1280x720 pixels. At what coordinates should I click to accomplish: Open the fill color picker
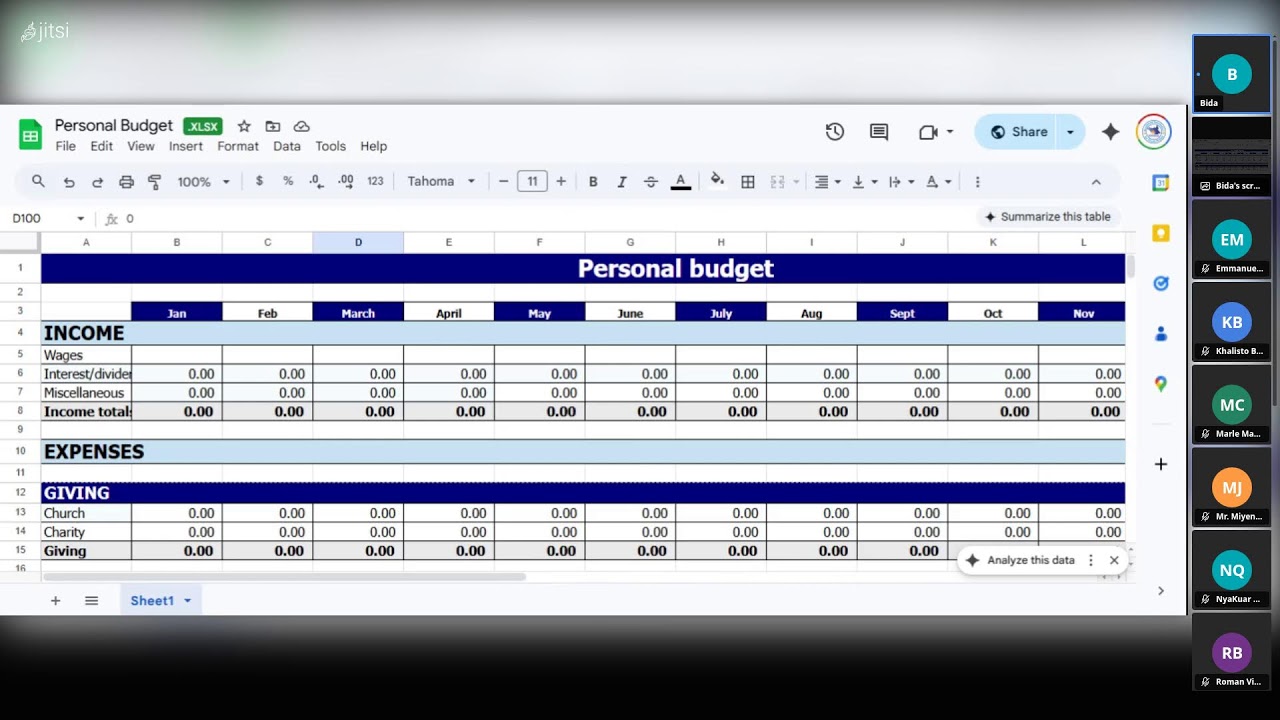pos(717,181)
